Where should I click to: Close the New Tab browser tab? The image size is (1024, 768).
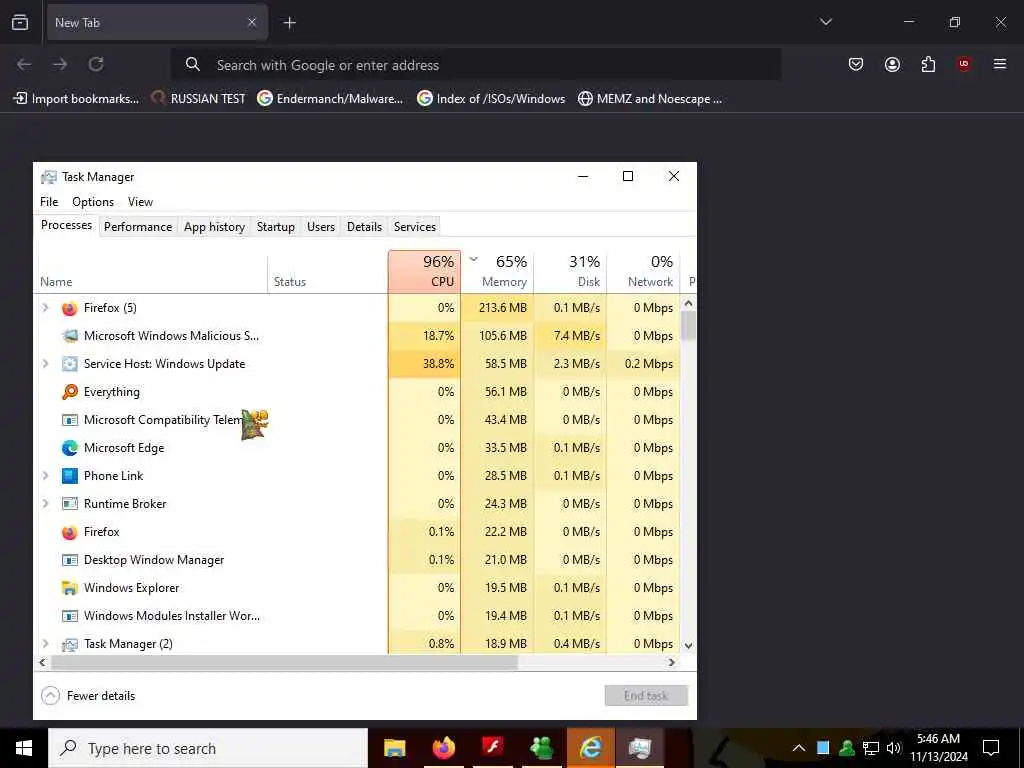pyautogui.click(x=251, y=22)
